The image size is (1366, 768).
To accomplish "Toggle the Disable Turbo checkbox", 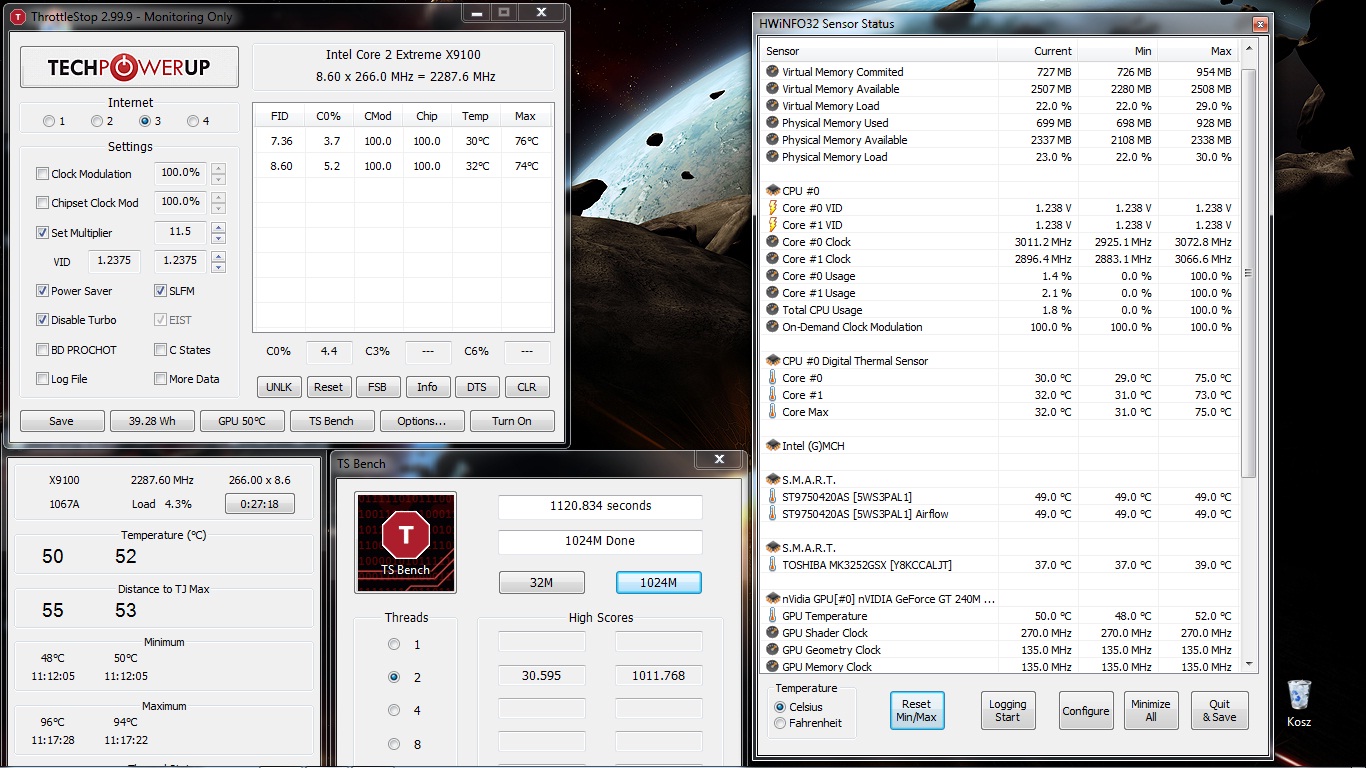I will pyautogui.click(x=42, y=320).
